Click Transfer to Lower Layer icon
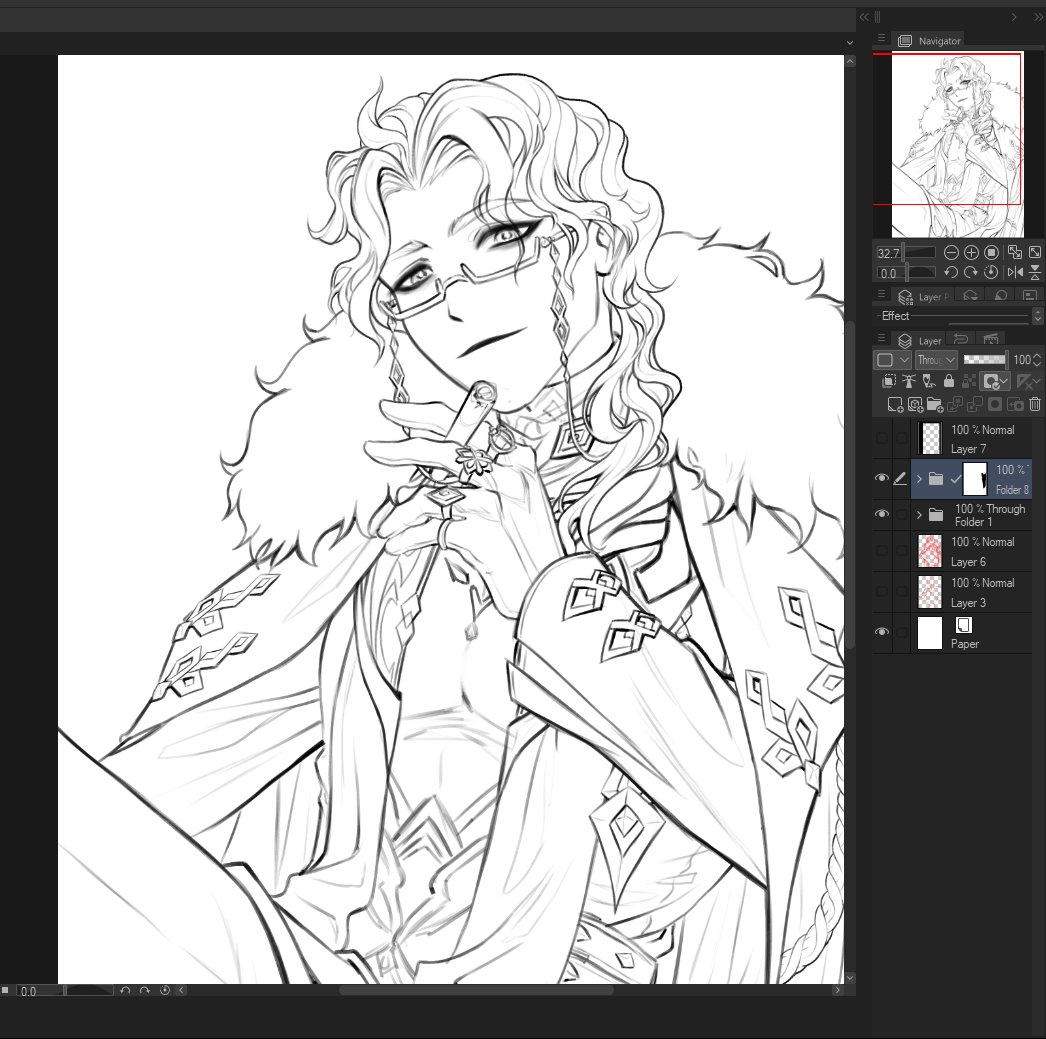Screen dimensions: 1046x1039 click(955, 404)
